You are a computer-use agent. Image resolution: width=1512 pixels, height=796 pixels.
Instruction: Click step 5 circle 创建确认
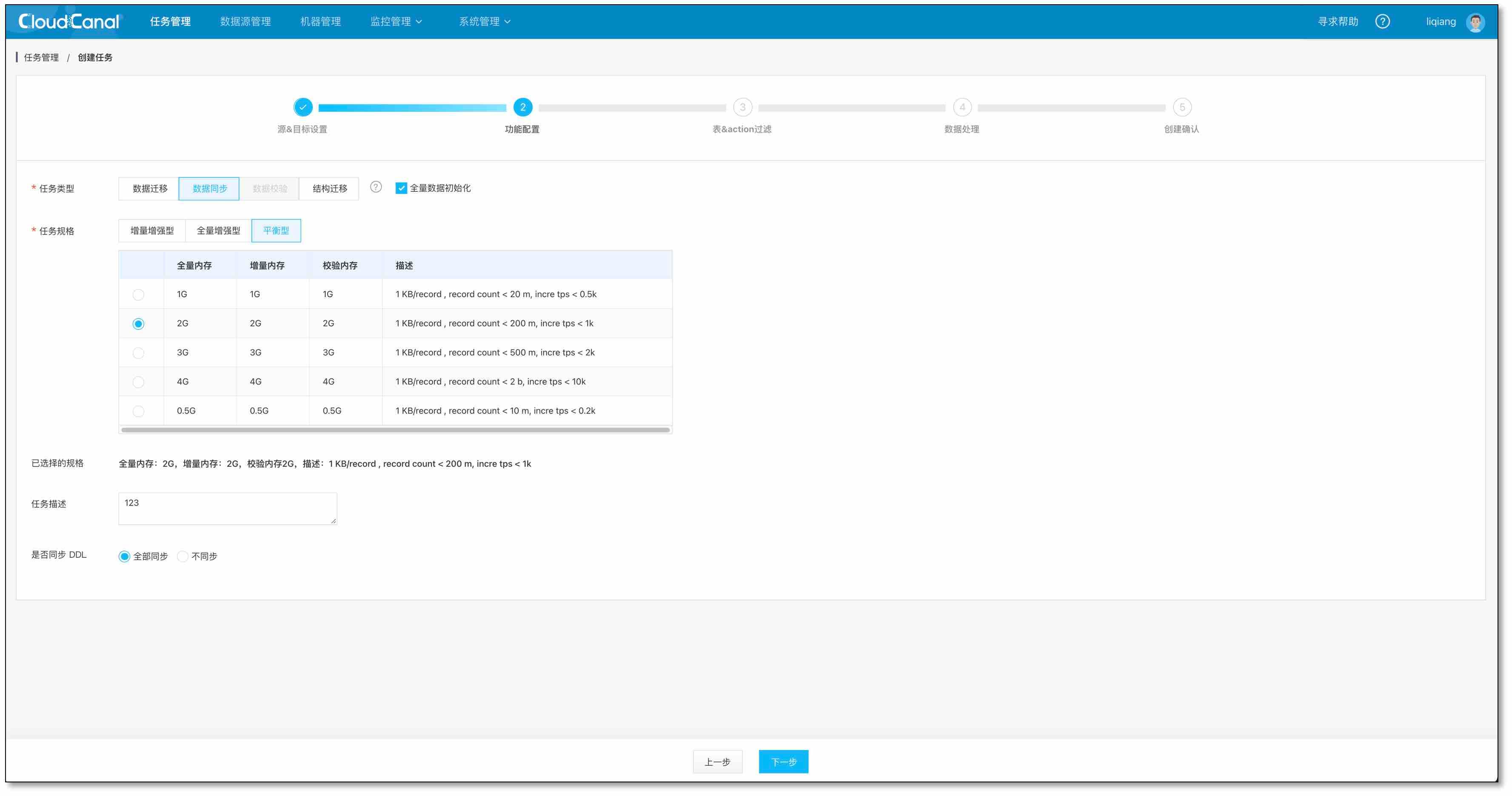[x=1182, y=107]
